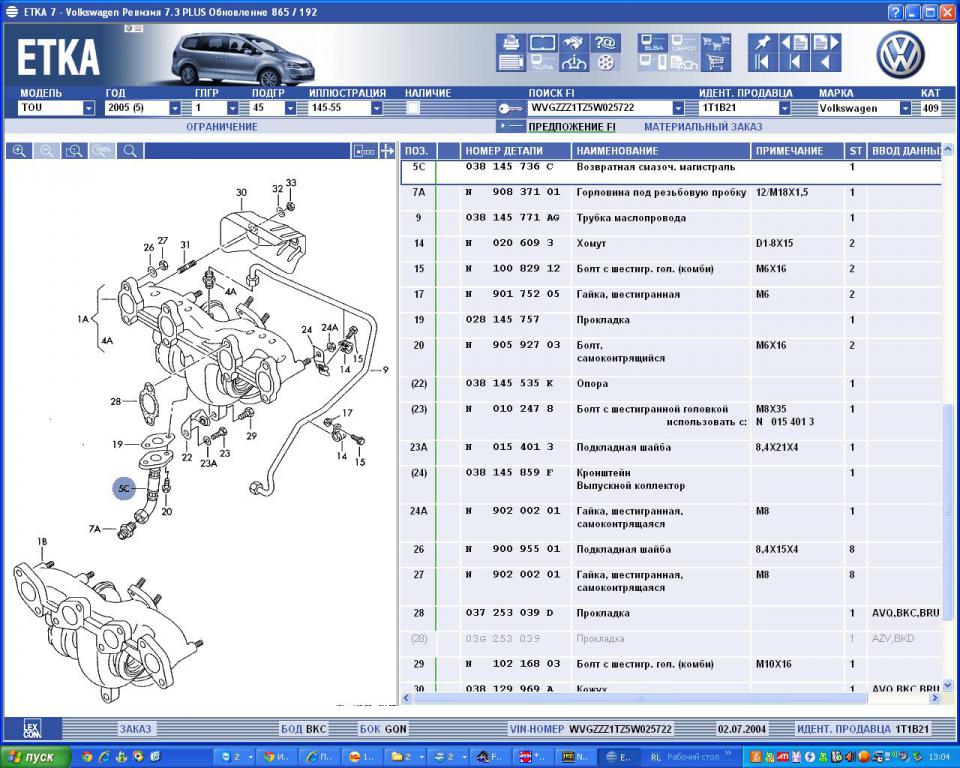Click the single-bar back arrow icon
This screenshot has height=768, width=960.
point(794,62)
